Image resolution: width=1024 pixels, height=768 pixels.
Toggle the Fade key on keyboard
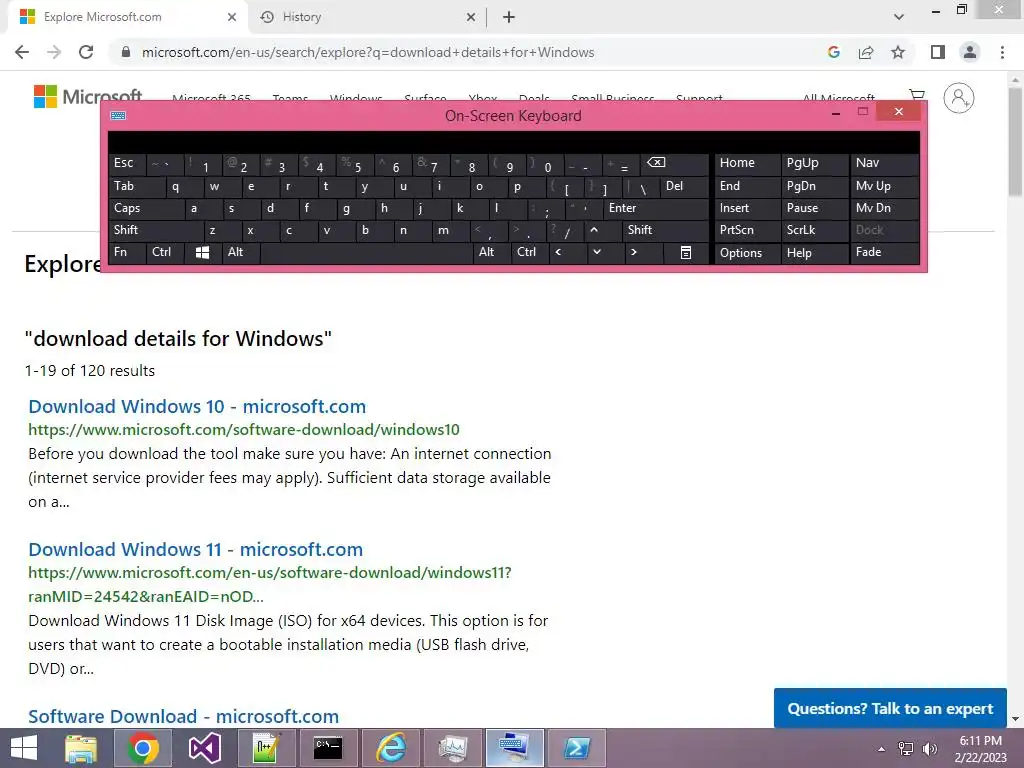884,252
